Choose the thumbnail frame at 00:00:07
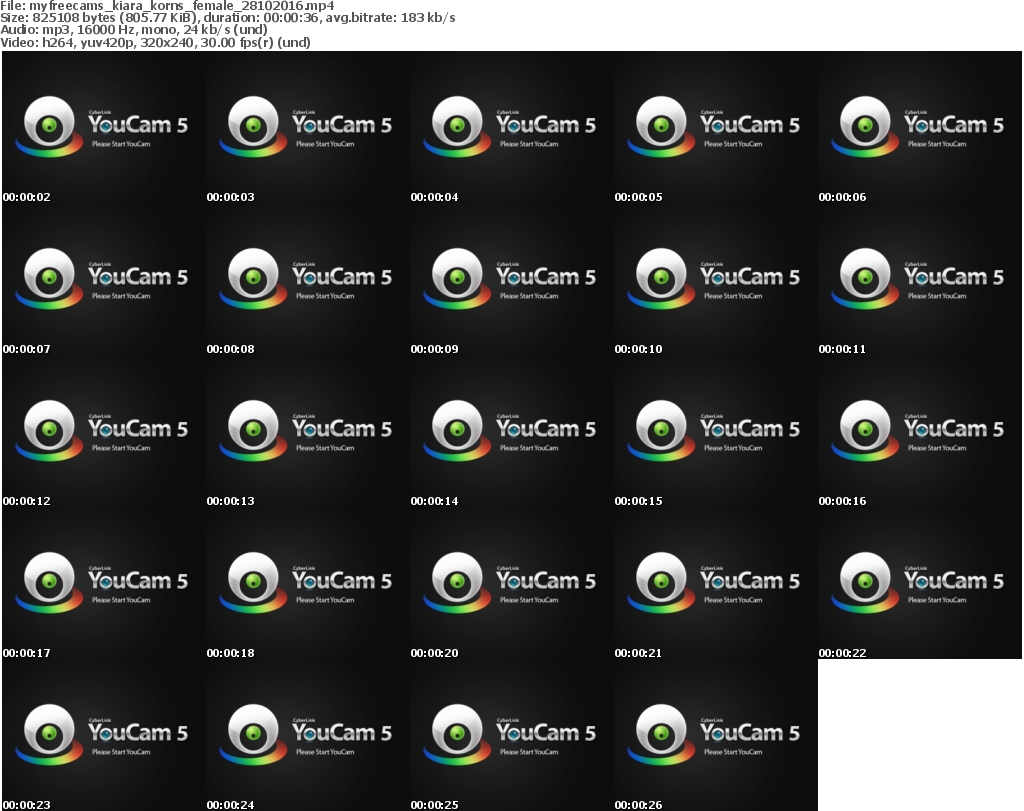 click(x=104, y=279)
